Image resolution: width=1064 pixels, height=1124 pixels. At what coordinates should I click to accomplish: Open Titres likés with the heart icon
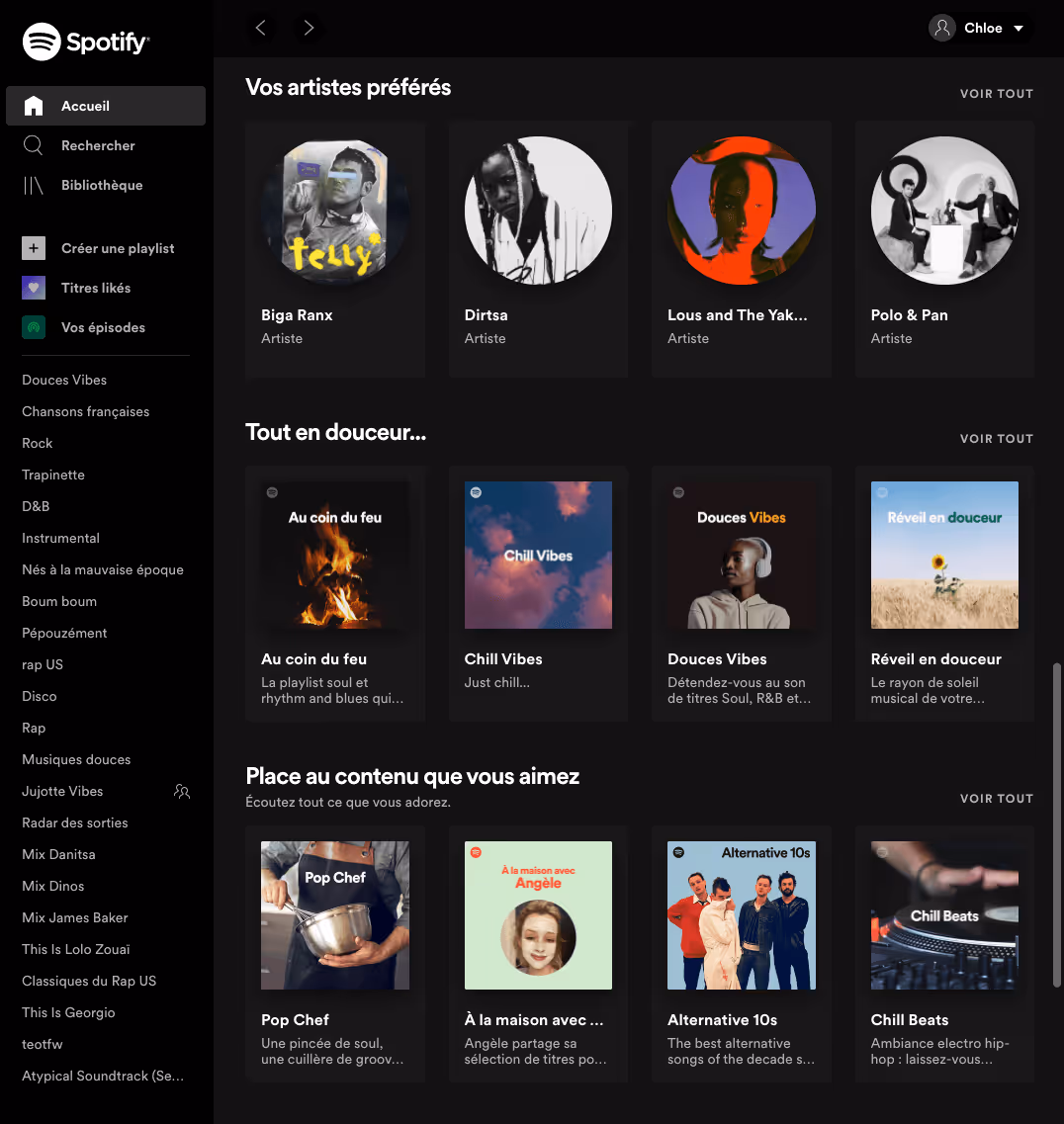(33, 288)
